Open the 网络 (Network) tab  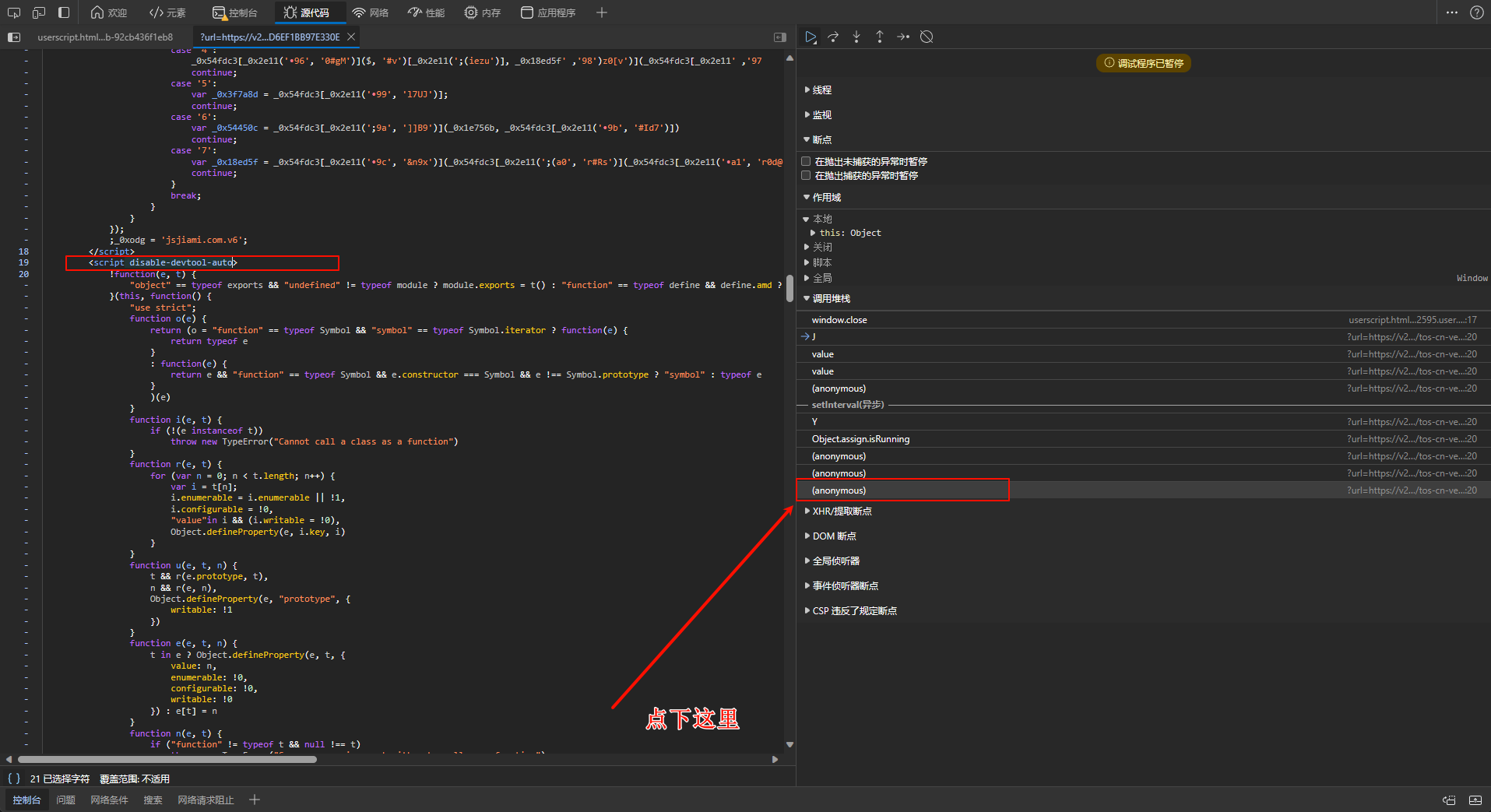pos(371,12)
